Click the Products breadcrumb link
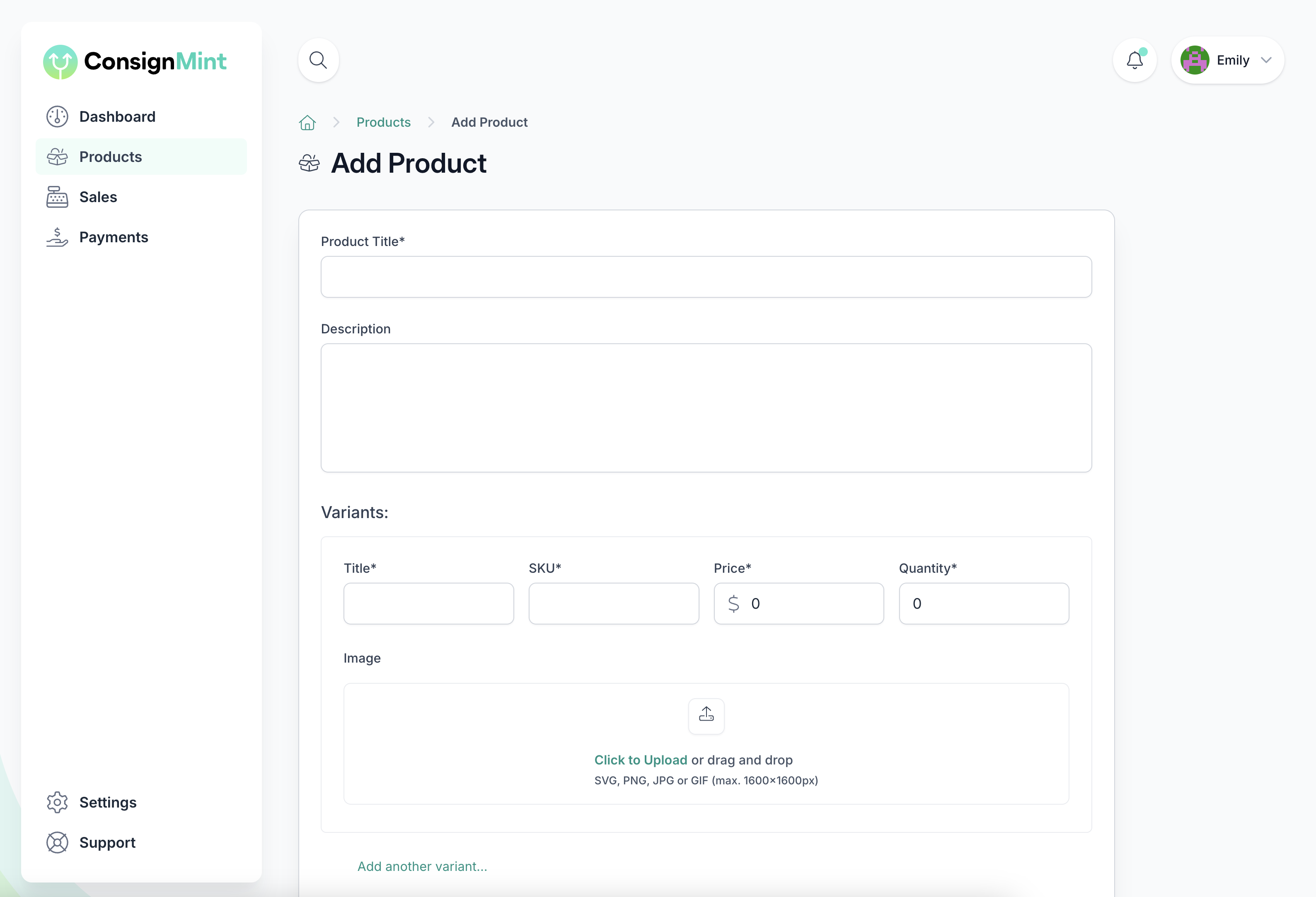This screenshot has height=897, width=1316. tap(383, 122)
